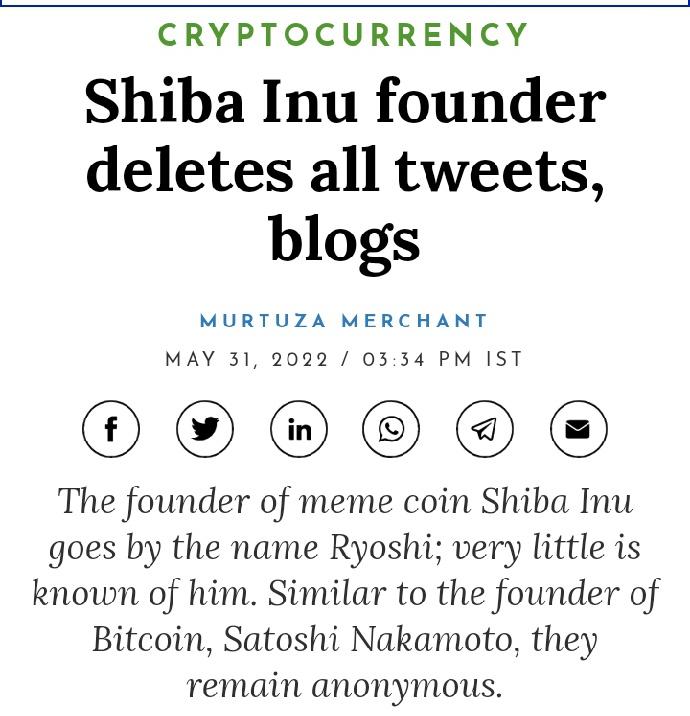Share the story on LinkedIn
690x716 pixels.
click(299, 429)
